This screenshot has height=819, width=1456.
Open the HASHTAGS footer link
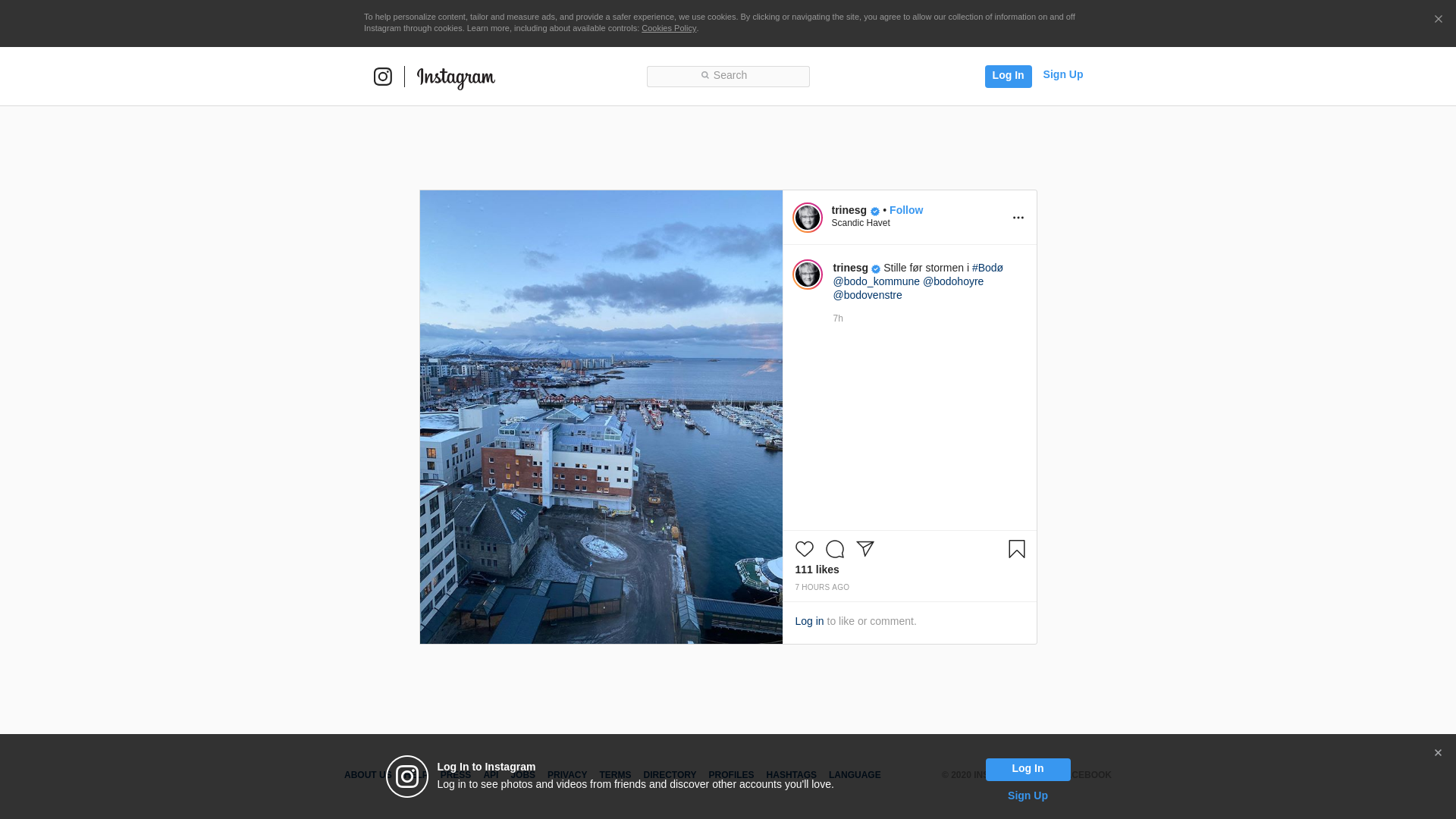pyautogui.click(x=791, y=775)
